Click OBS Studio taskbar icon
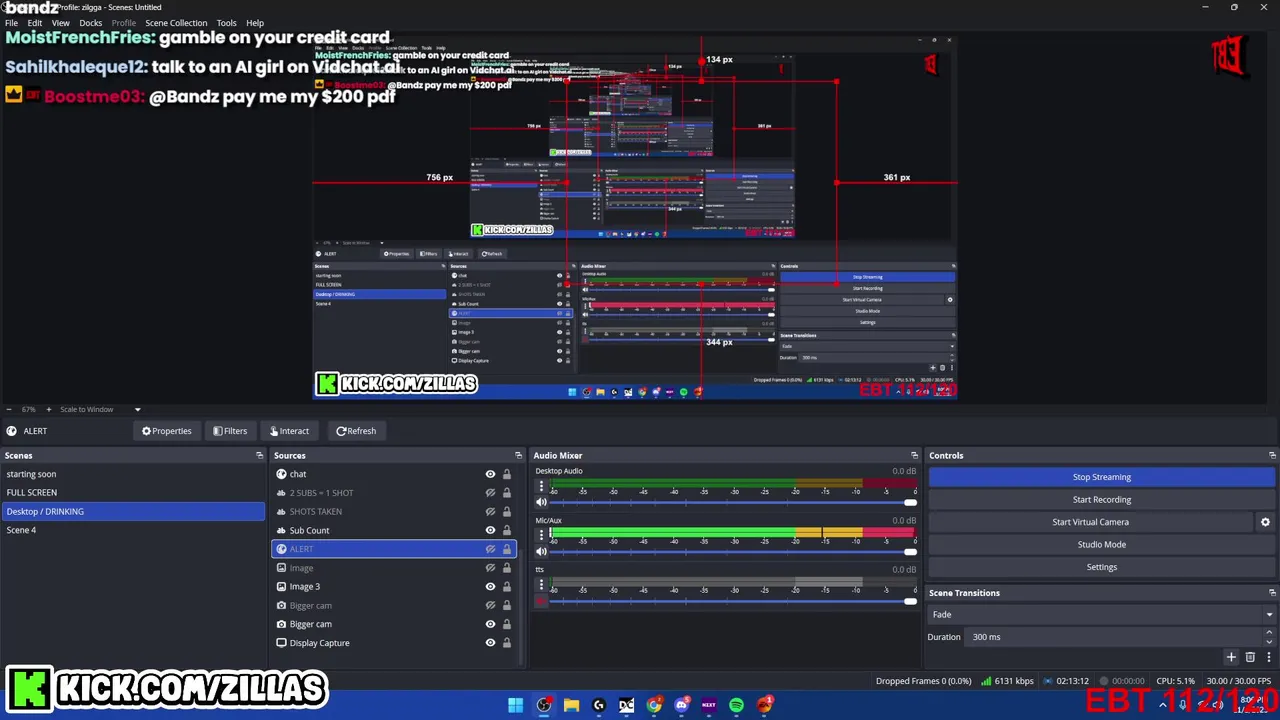The height and width of the screenshot is (720, 1280). [x=543, y=705]
